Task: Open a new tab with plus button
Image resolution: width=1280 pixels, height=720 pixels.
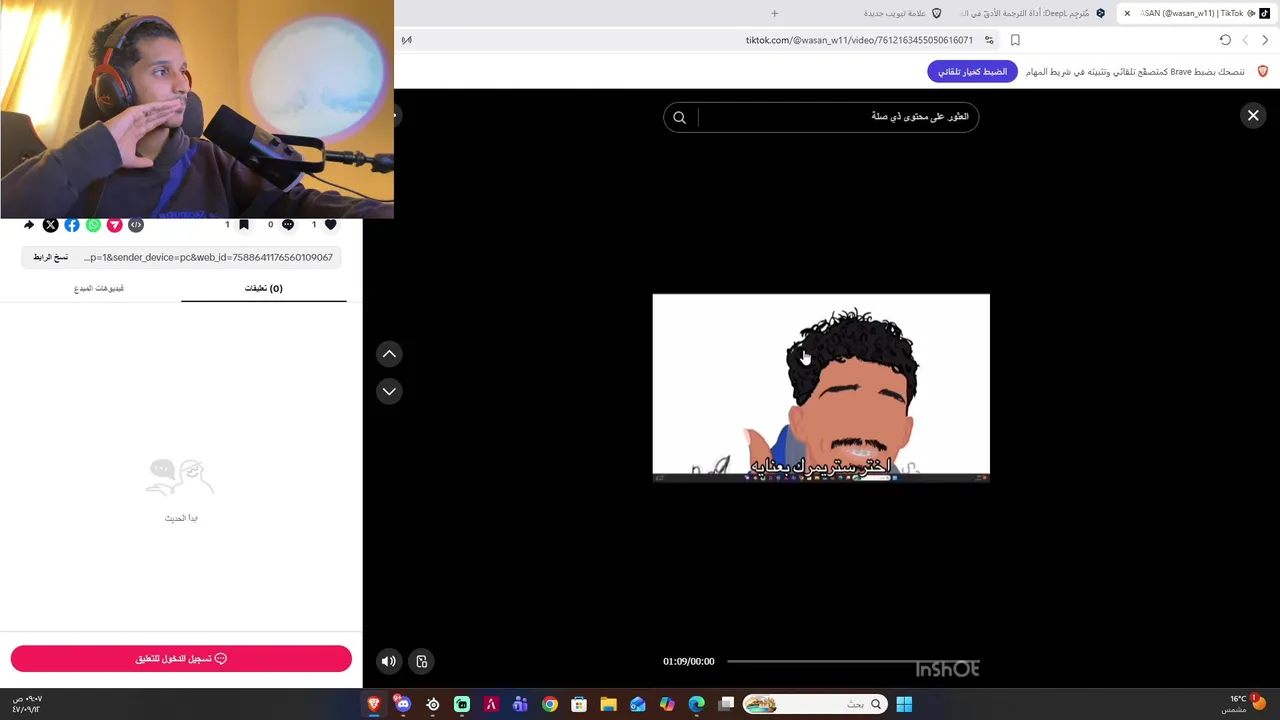Action: 774,13
